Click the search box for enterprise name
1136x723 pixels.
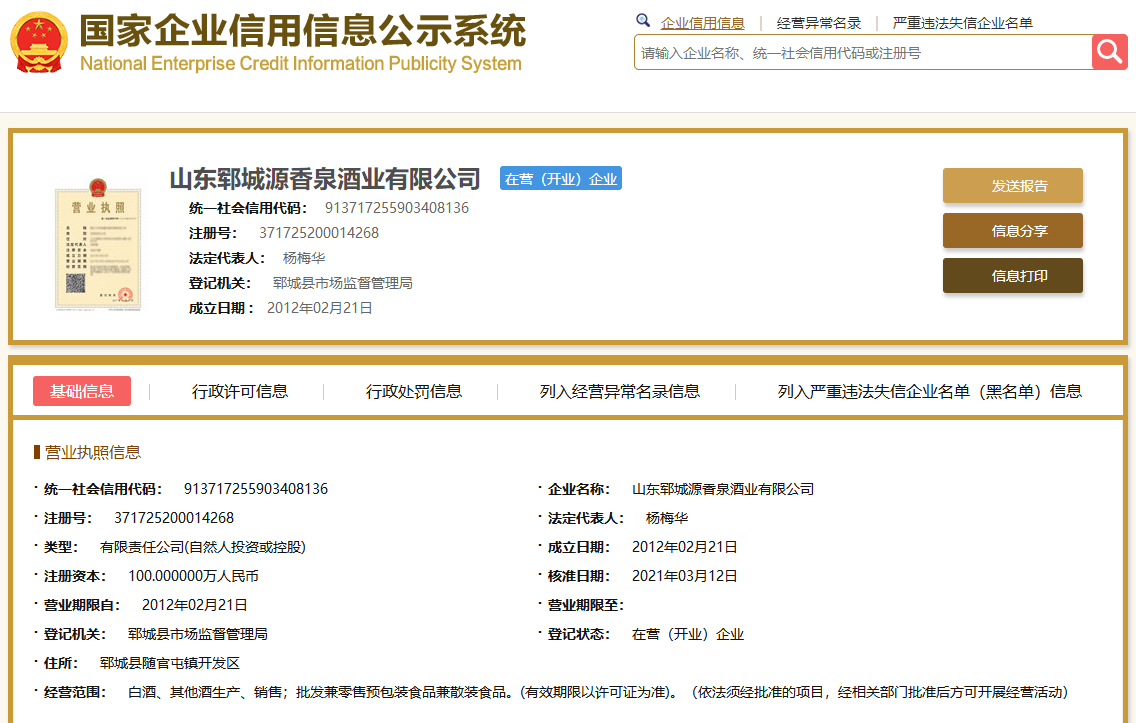(862, 53)
